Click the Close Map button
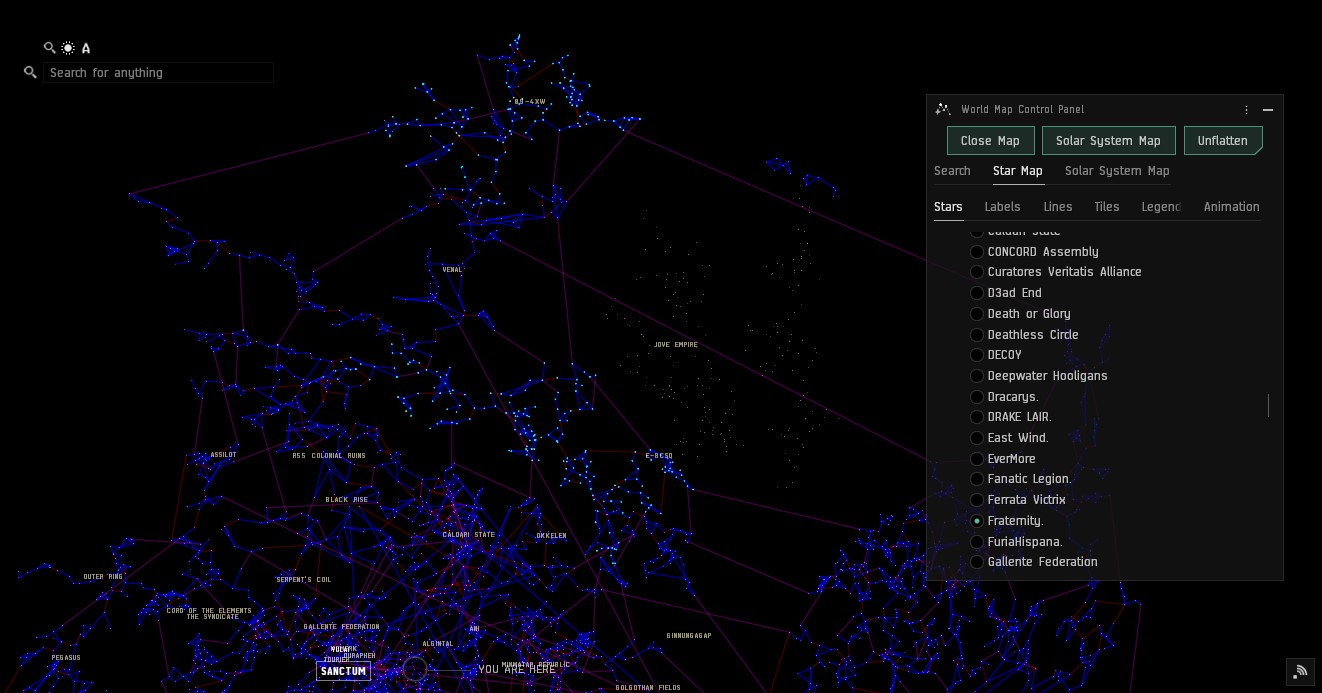Viewport: 1322px width, 693px height. tap(990, 141)
